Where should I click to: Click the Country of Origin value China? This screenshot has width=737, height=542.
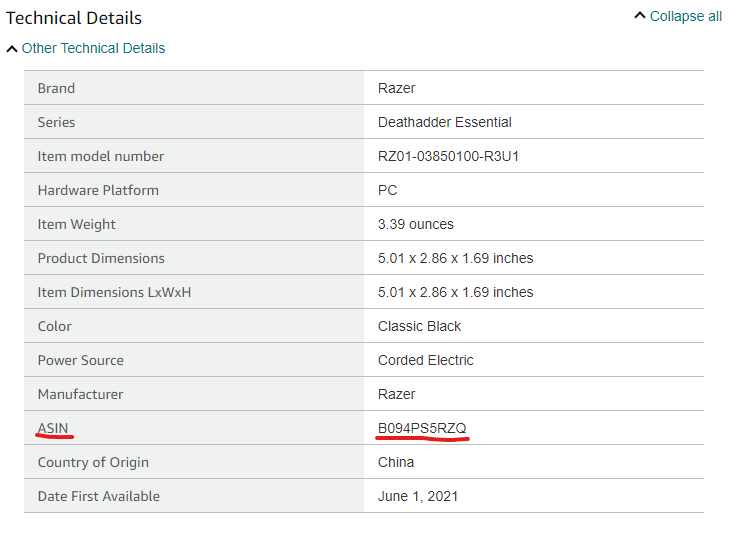396,462
